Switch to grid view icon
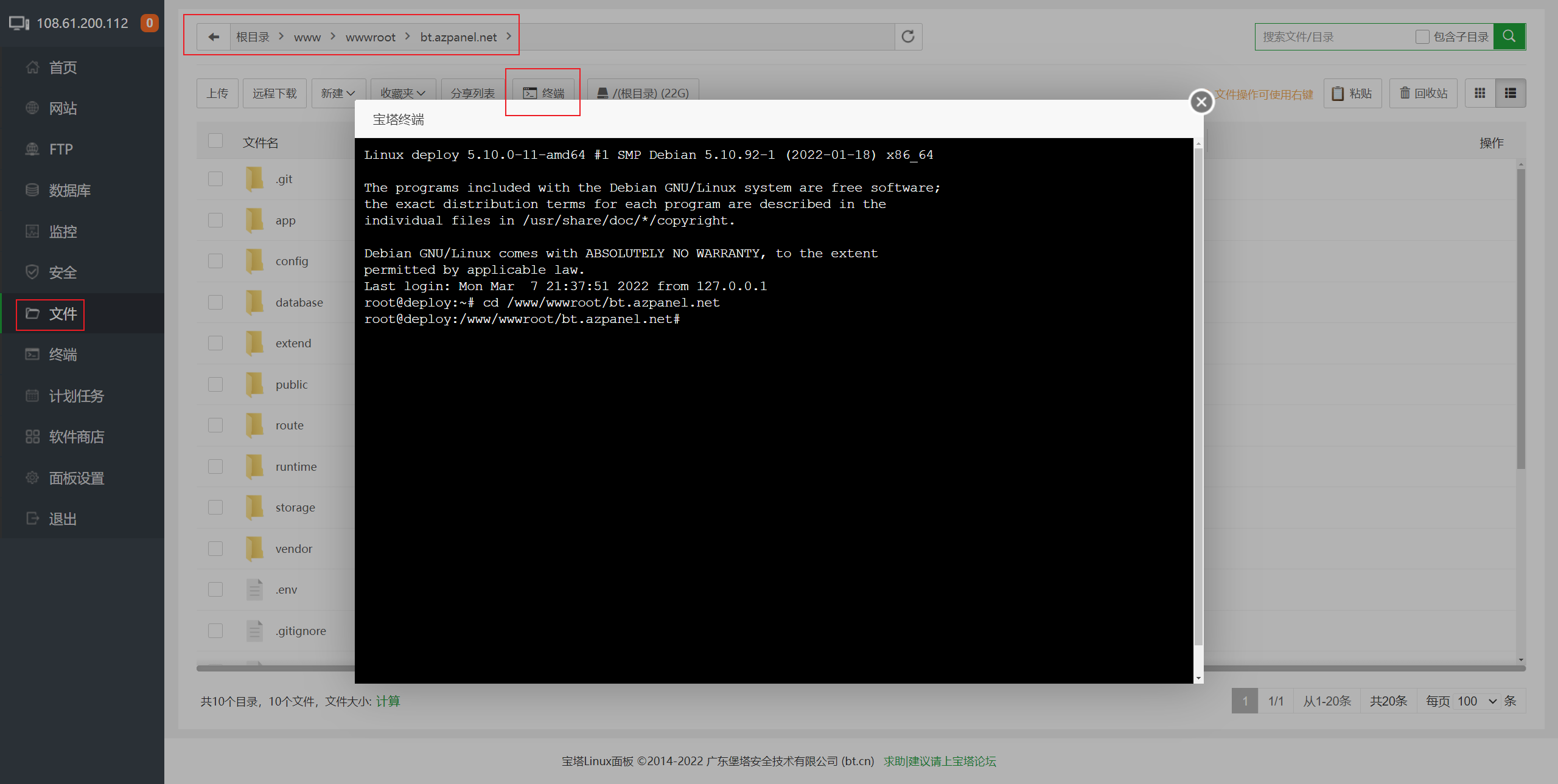This screenshot has width=1558, height=784. tap(1480, 93)
